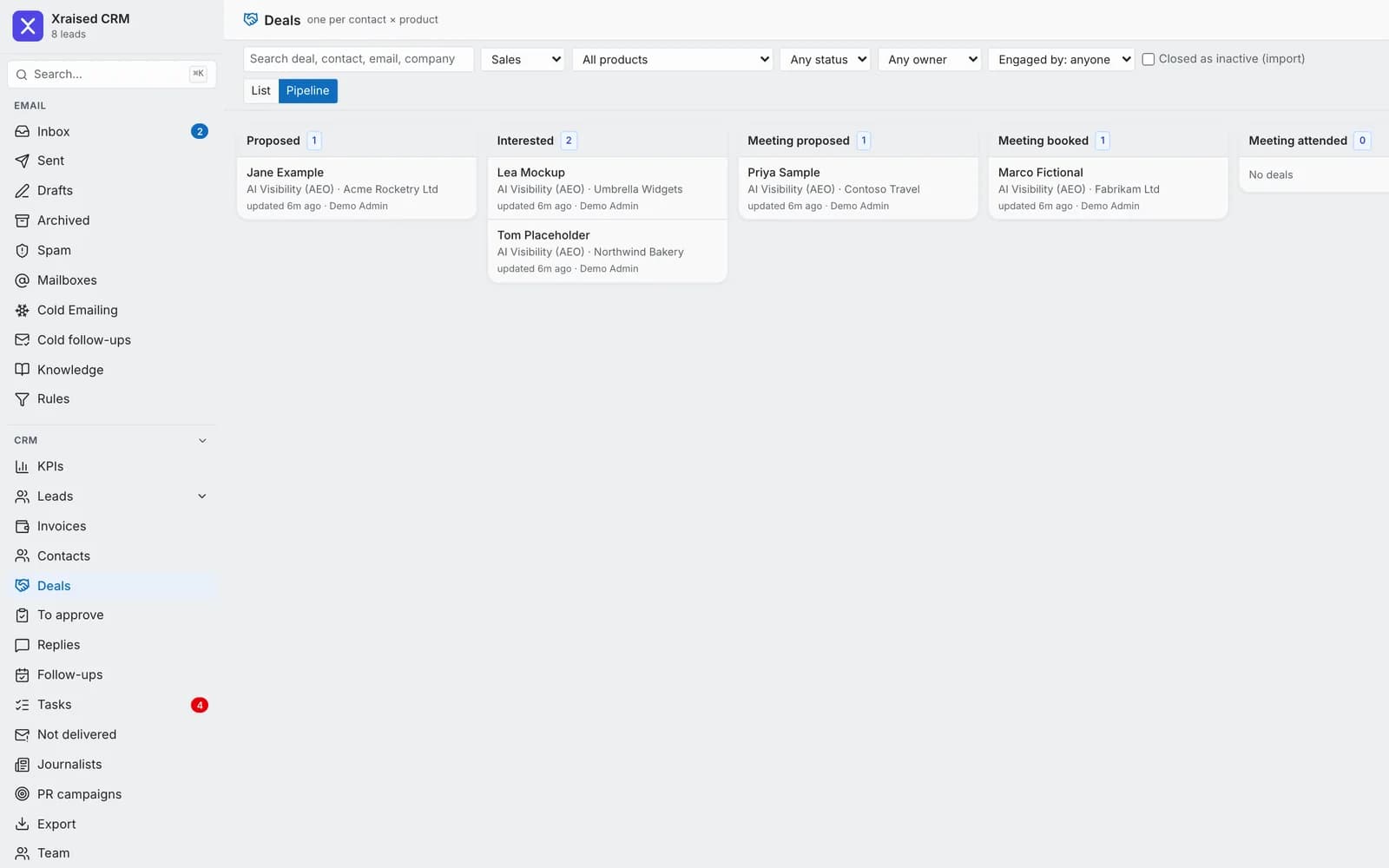The width and height of the screenshot is (1389, 868).
Task: Open Rules using the funnel icon
Action: tap(23, 399)
